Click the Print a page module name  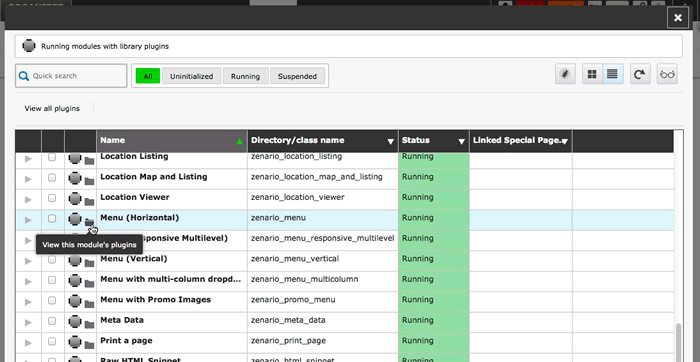pyautogui.click(x=126, y=341)
